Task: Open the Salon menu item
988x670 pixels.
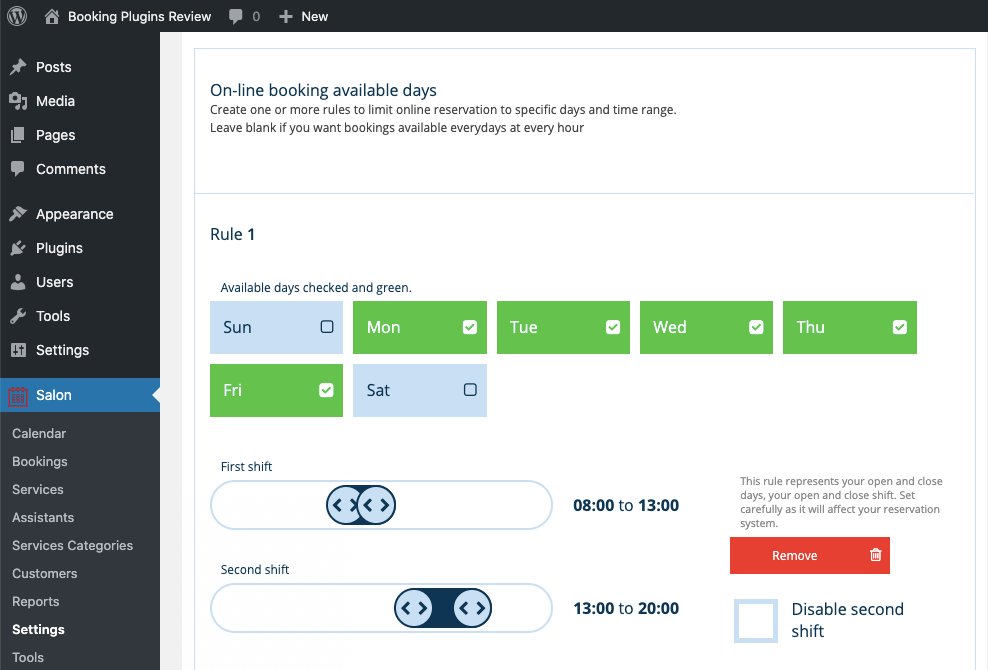Action: coord(80,395)
